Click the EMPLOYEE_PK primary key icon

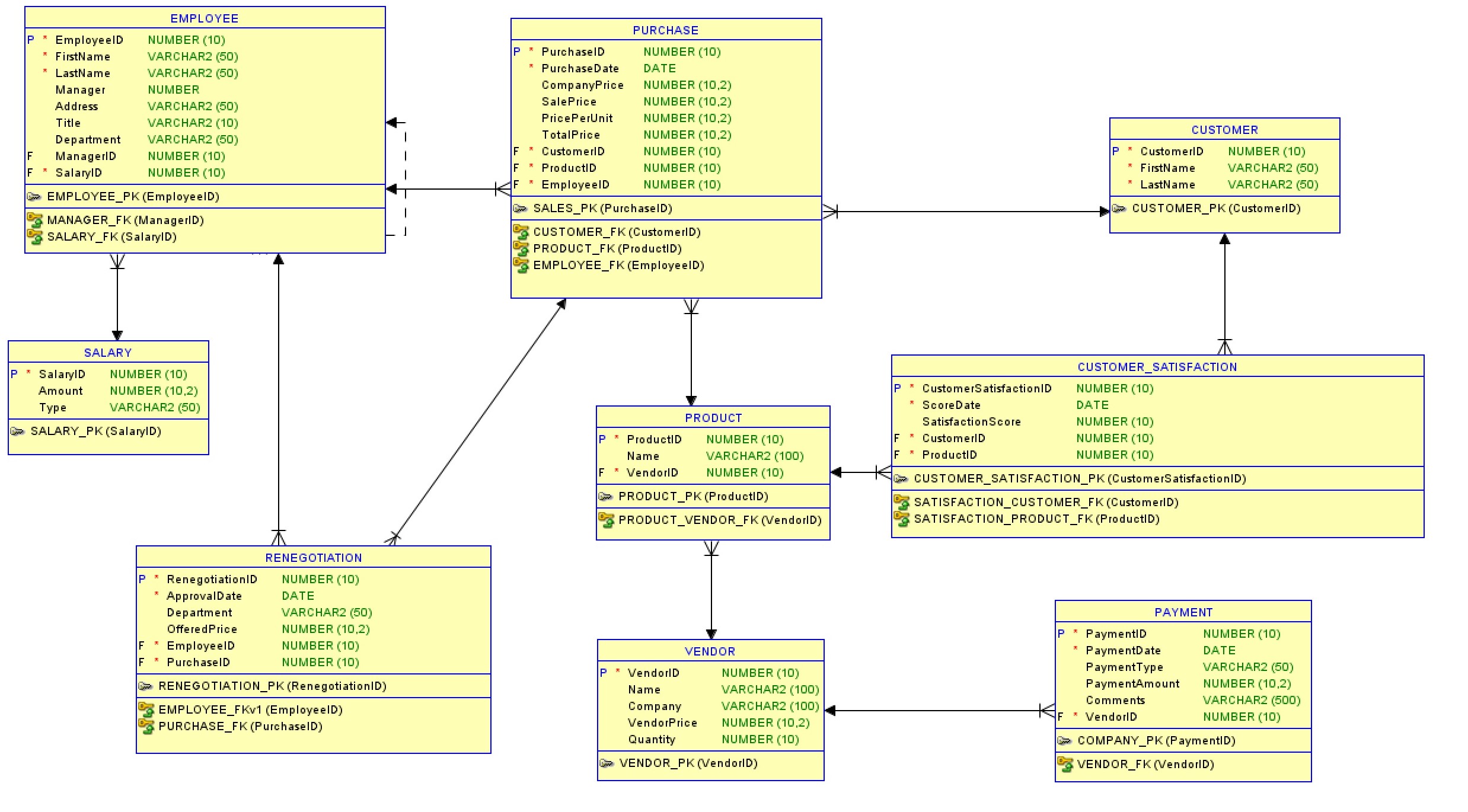[x=34, y=196]
